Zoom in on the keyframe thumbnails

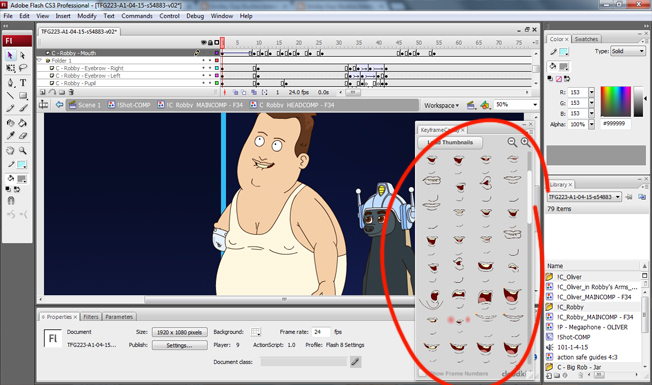[x=526, y=142]
